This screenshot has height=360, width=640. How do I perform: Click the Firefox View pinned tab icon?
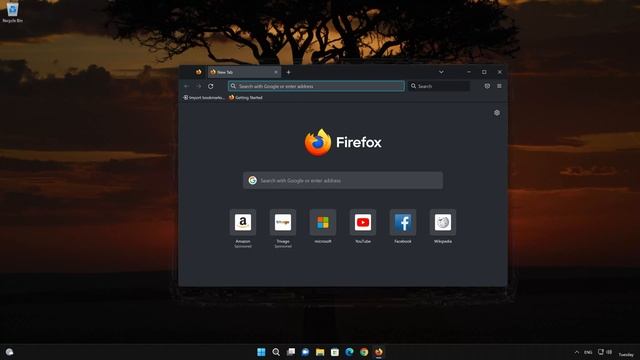click(199, 72)
